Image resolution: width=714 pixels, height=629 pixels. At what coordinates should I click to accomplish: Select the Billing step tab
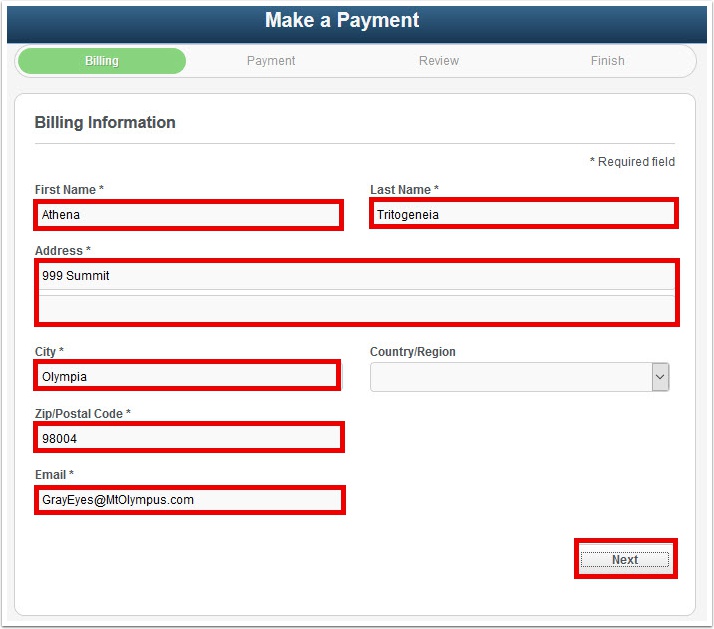pyautogui.click(x=102, y=61)
